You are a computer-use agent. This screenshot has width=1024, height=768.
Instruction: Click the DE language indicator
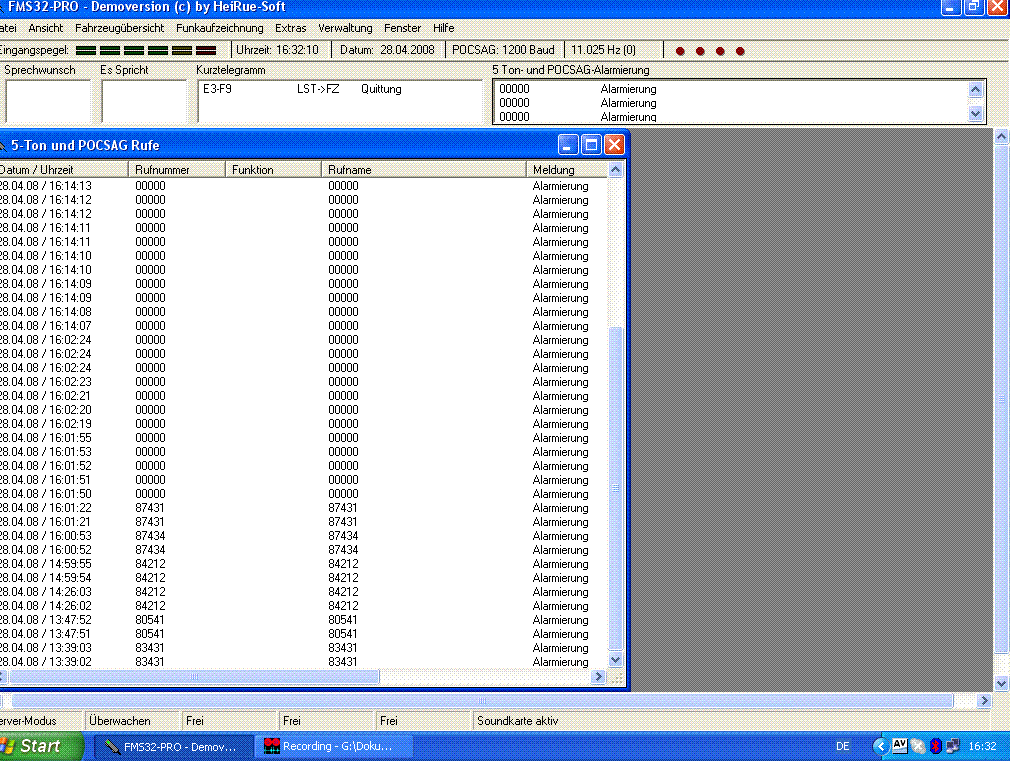pyautogui.click(x=842, y=746)
